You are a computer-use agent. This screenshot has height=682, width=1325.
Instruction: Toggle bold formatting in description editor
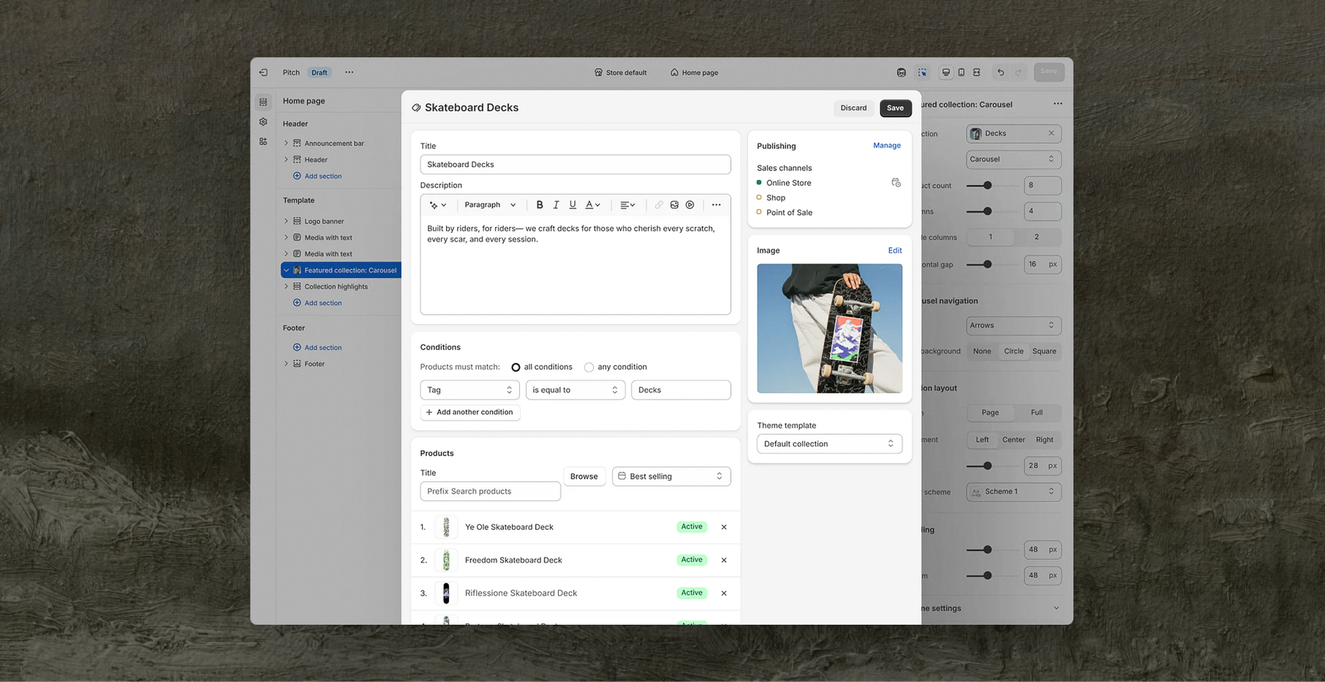coord(540,205)
